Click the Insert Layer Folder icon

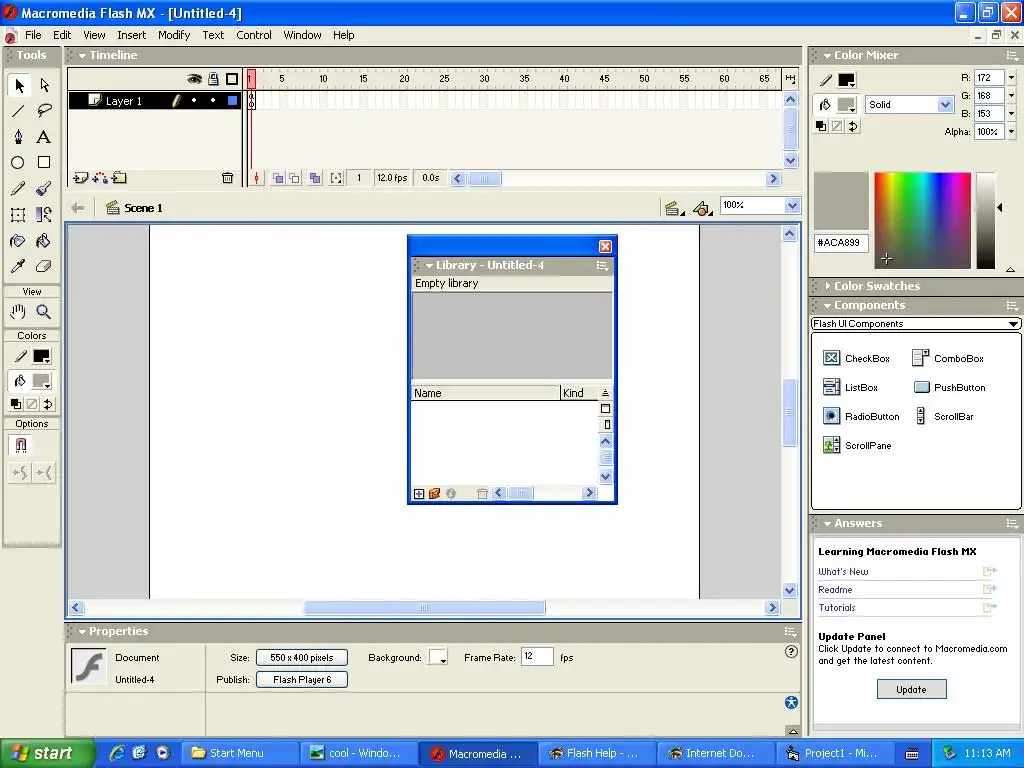[x=119, y=178]
